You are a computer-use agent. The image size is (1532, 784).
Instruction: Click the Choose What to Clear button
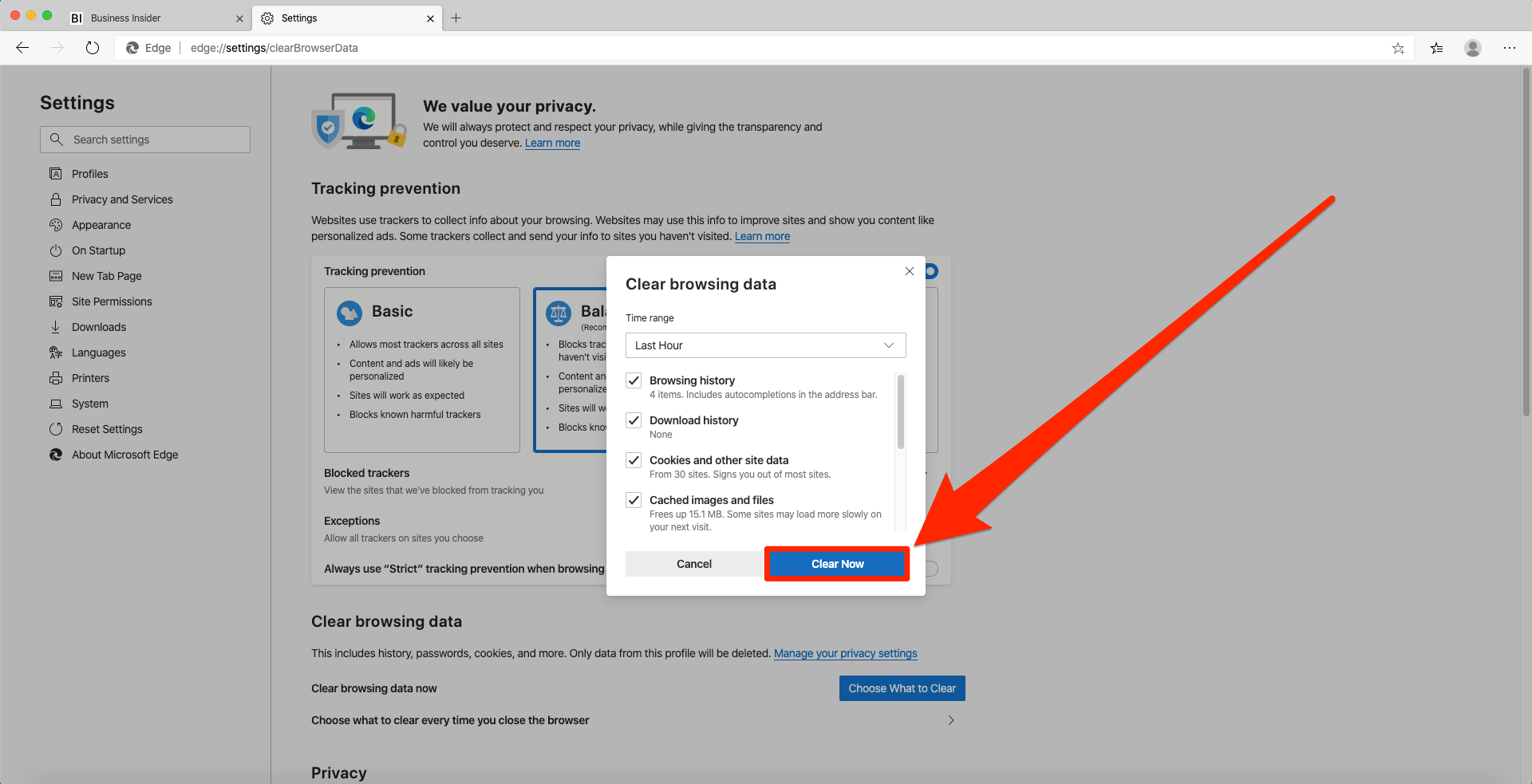(902, 688)
